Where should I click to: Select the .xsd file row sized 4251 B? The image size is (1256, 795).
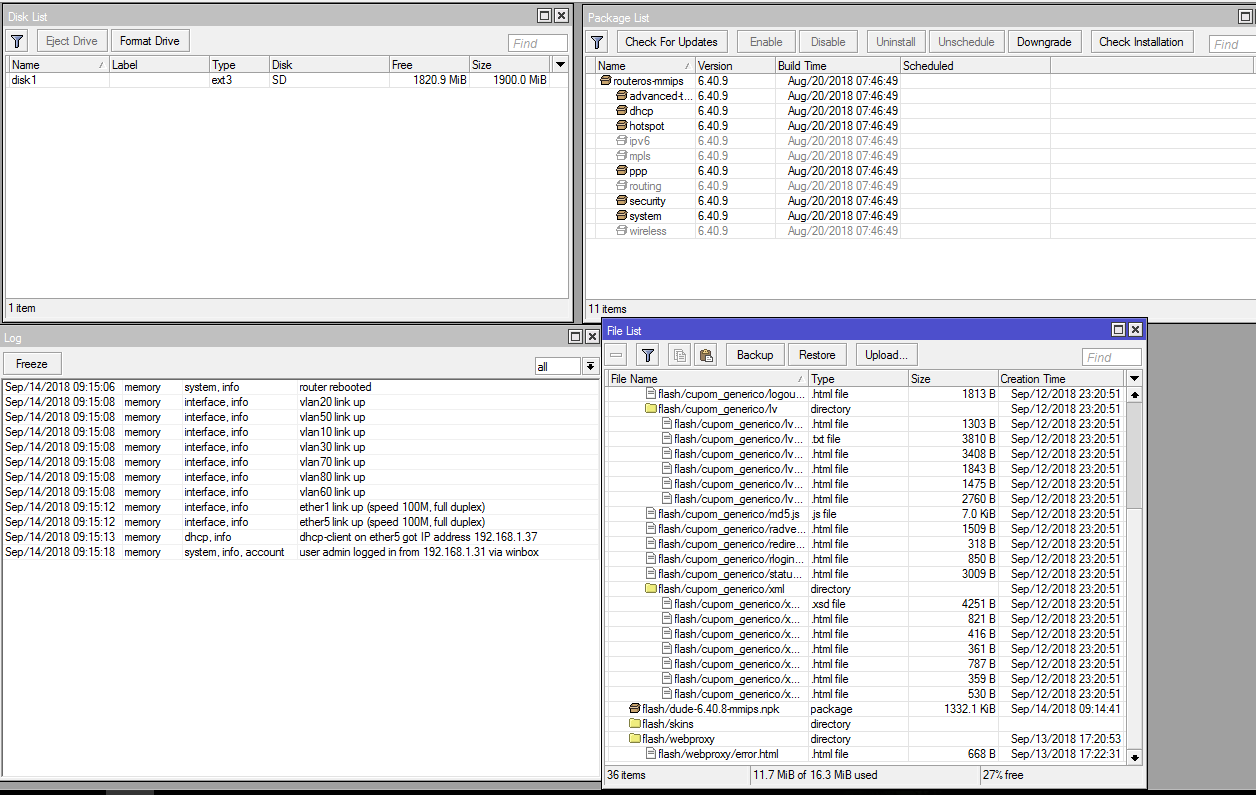867,604
